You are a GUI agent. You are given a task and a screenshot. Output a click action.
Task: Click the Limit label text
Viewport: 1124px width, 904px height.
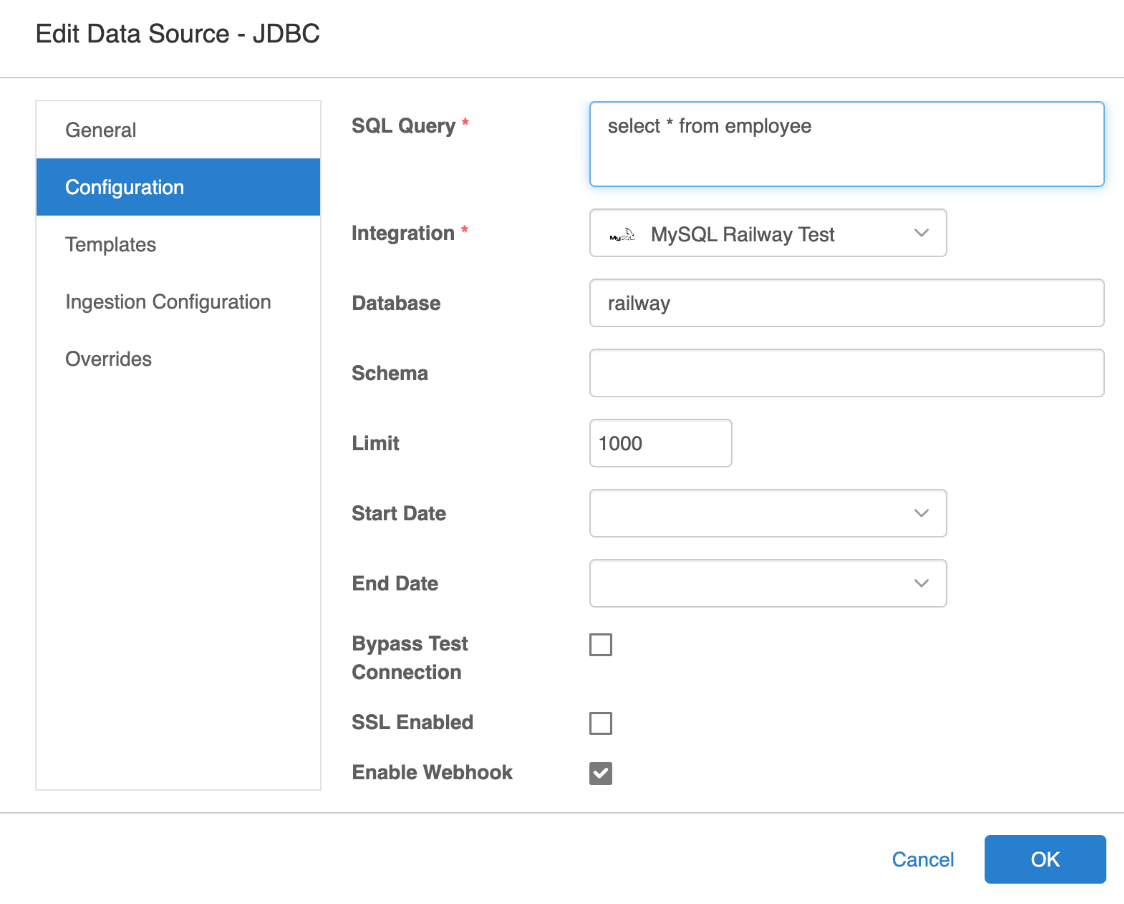(375, 443)
